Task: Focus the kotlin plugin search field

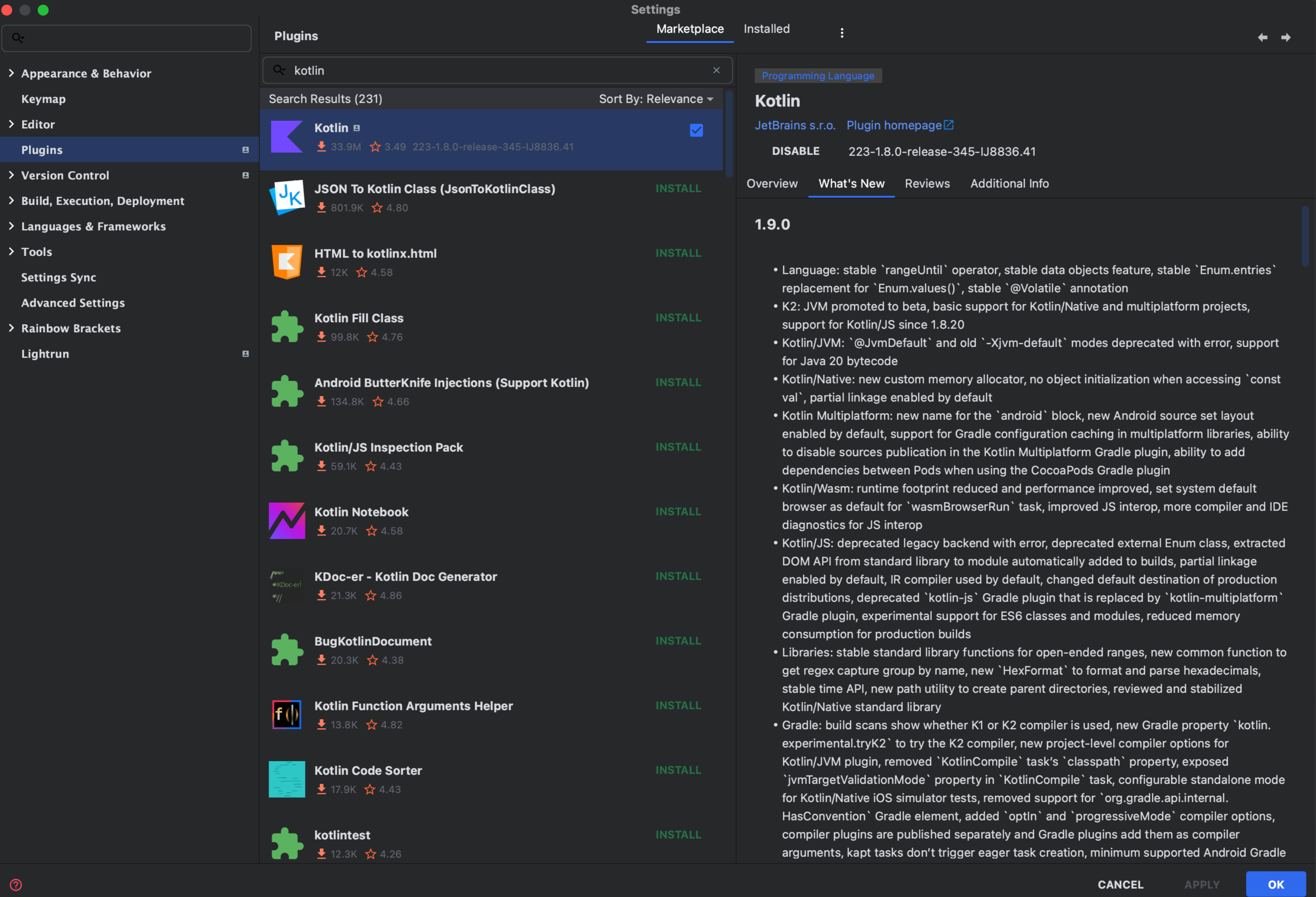Action: [x=497, y=70]
